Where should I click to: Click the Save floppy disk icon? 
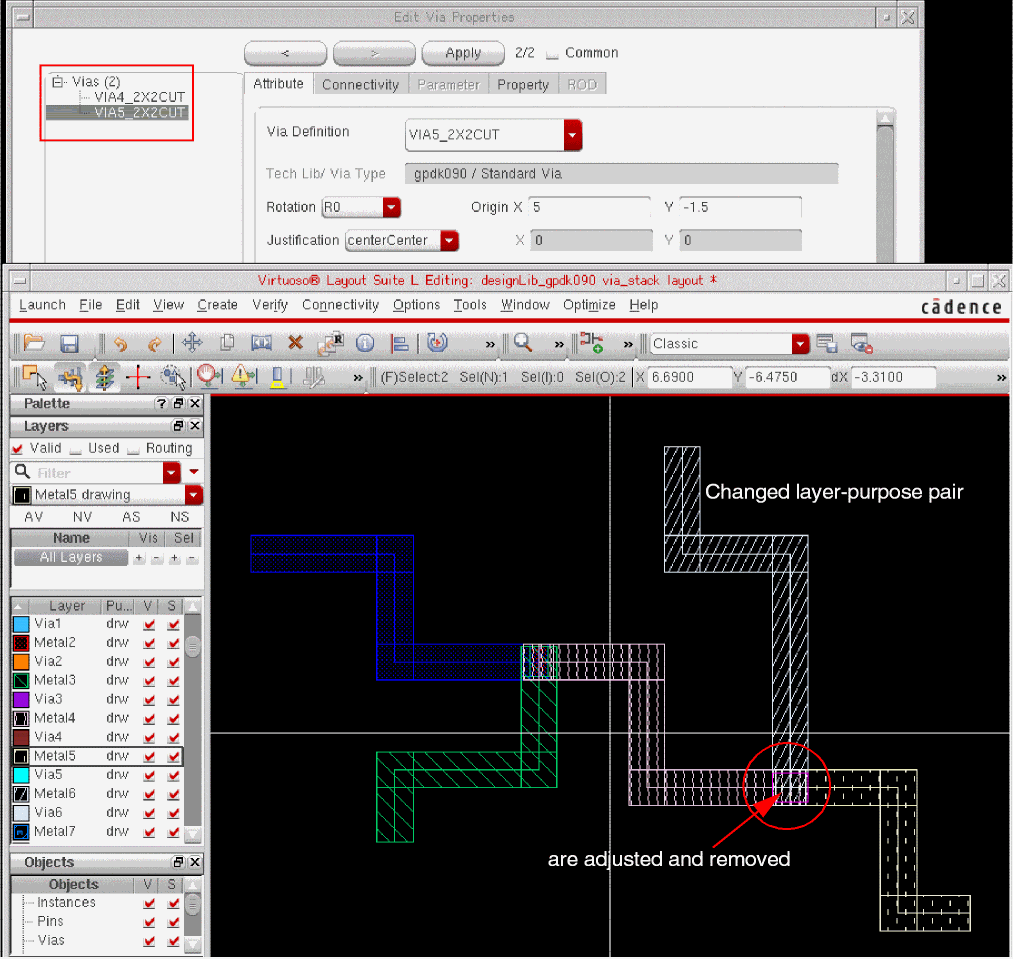click(69, 343)
